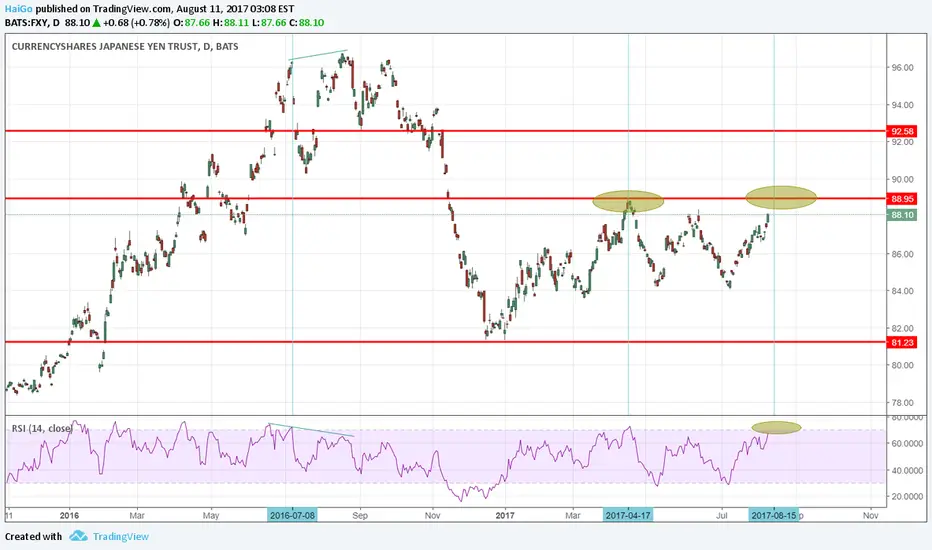Open the HaiGo author link
The width and height of the screenshot is (932, 550).
tap(18, 9)
